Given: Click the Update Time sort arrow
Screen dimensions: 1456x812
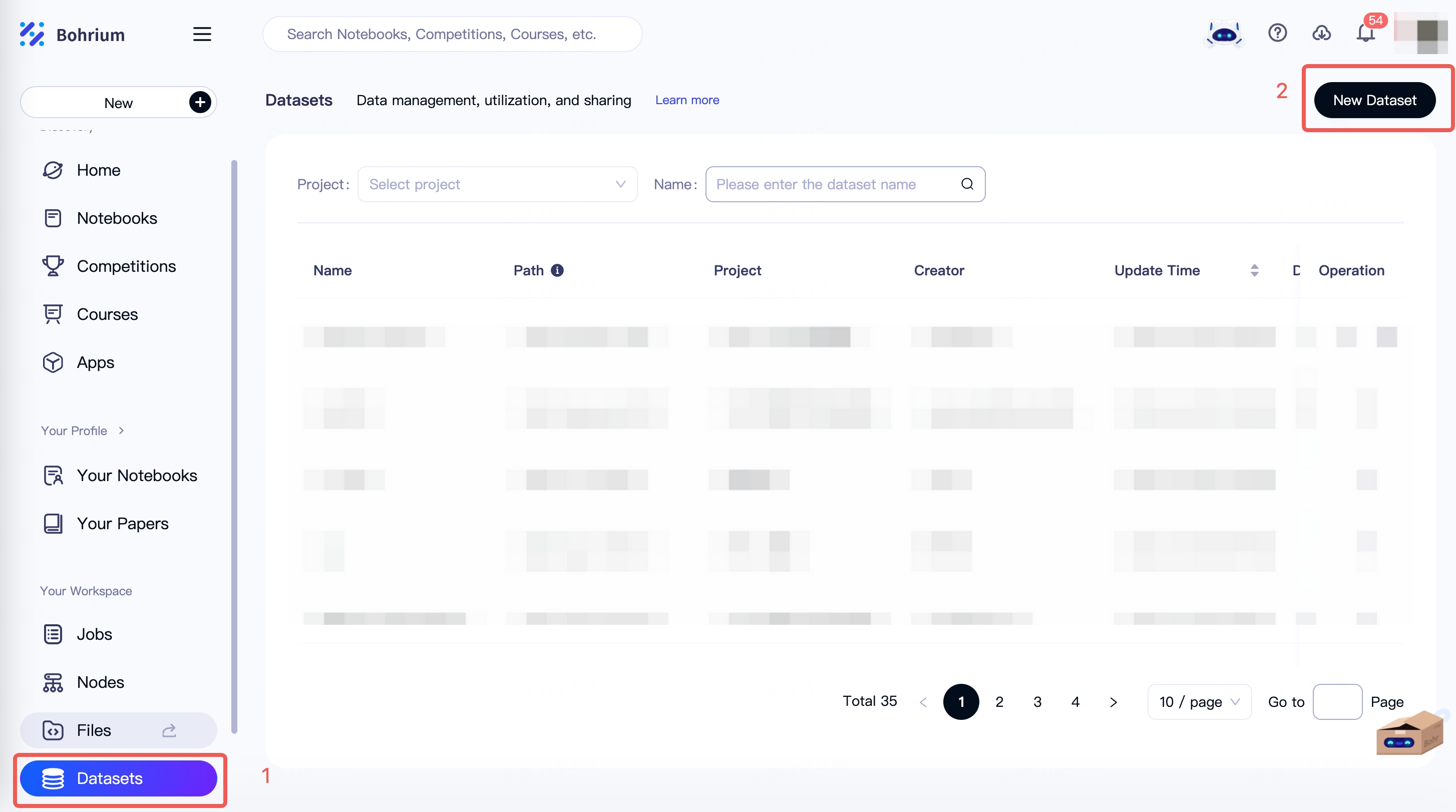Looking at the screenshot, I should [x=1253, y=270].
